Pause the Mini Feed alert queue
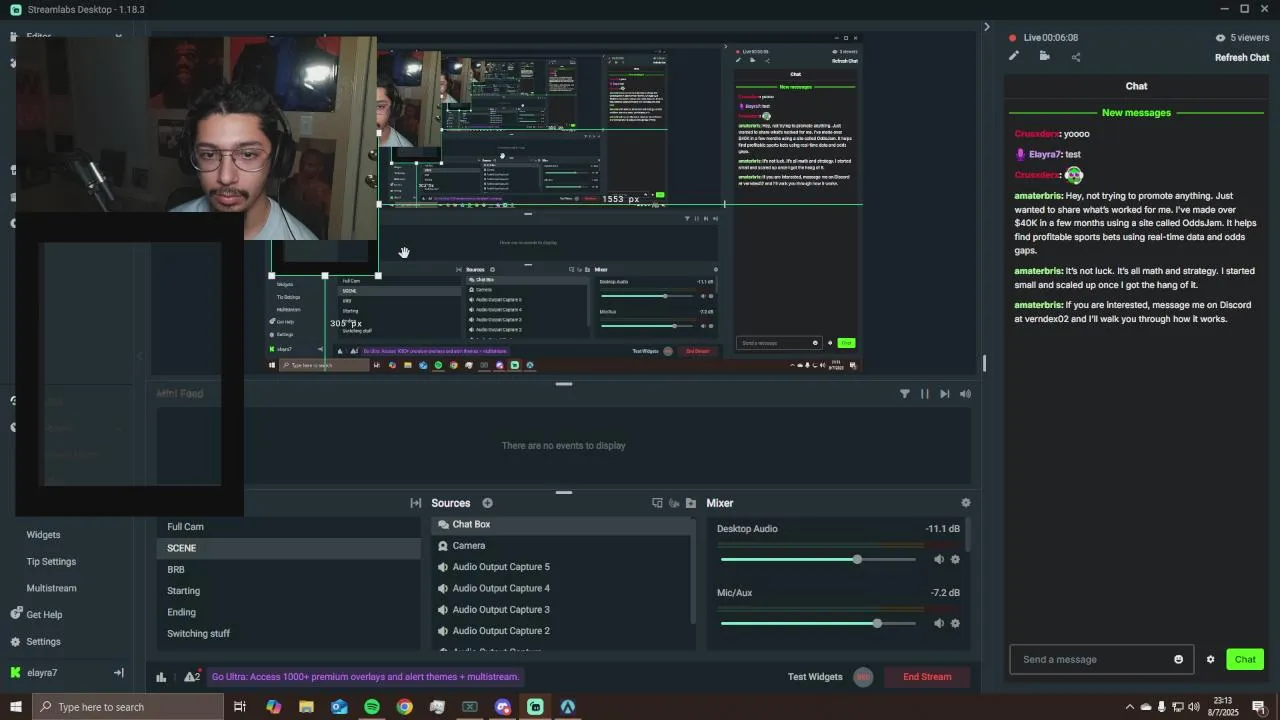This screenshot has height=720, width=1280. (x=924, y=394)
